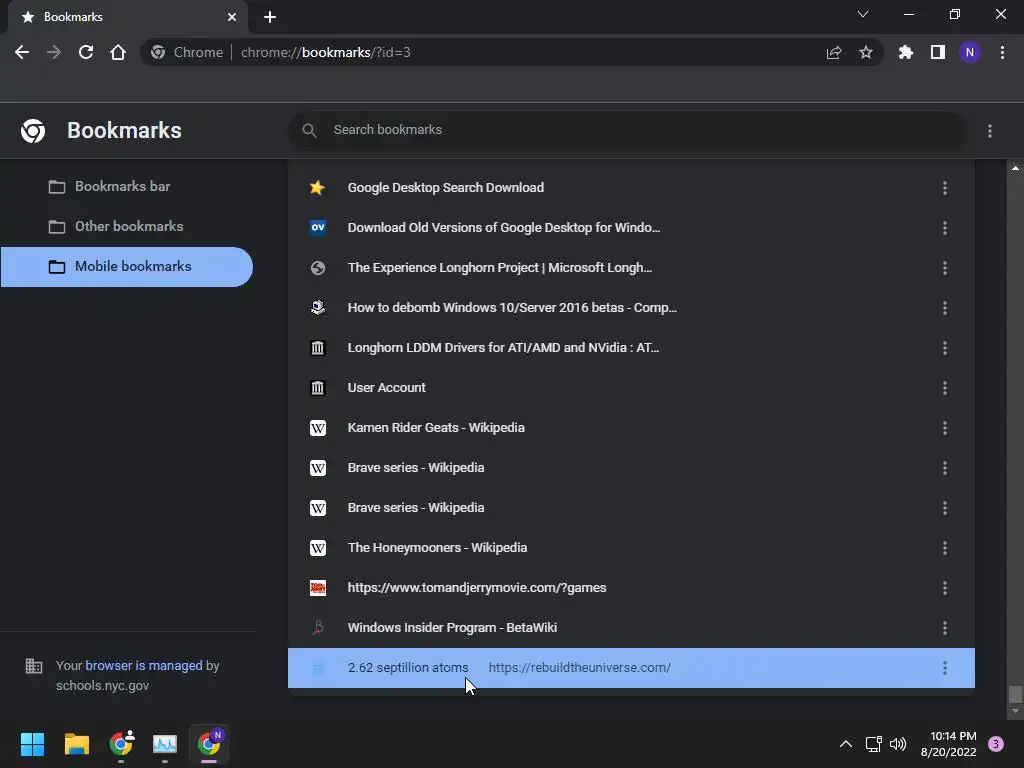Image resolution: width=1024 pixels, height=768 pixels.
Task: Open more actions for 2.62 septillion atoms bookmark
Action: (x=944, y=667)
